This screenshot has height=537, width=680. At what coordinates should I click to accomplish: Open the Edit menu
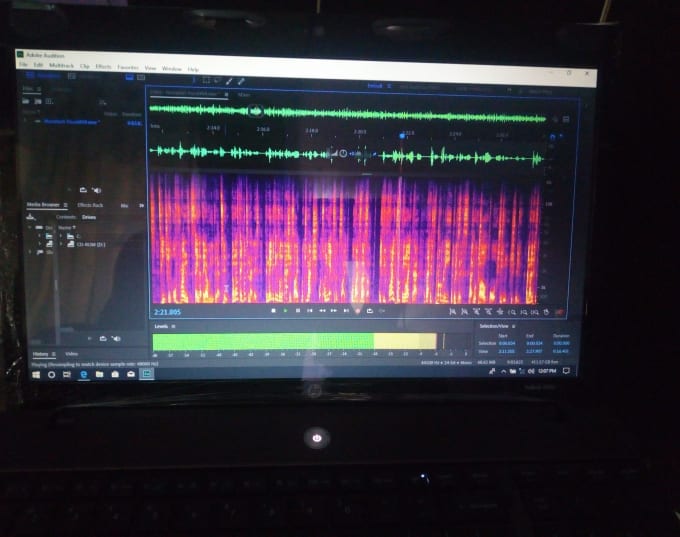[x=38, y=65]
